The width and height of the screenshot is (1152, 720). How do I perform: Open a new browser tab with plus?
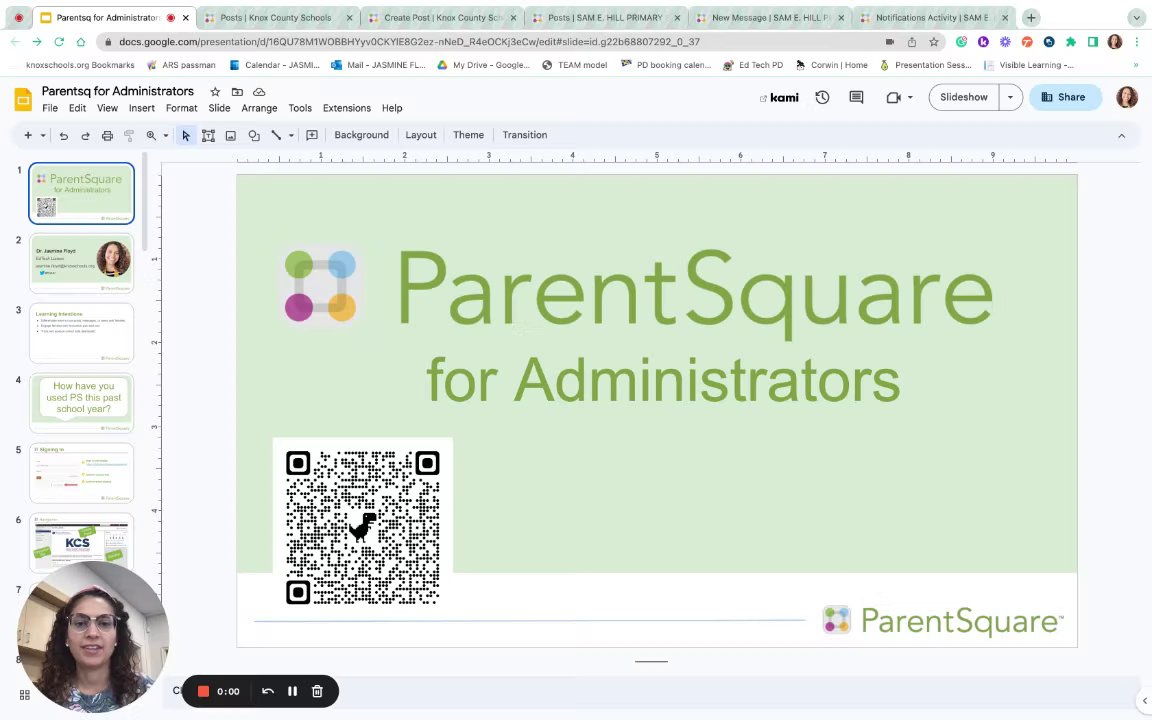[1031, 18]
